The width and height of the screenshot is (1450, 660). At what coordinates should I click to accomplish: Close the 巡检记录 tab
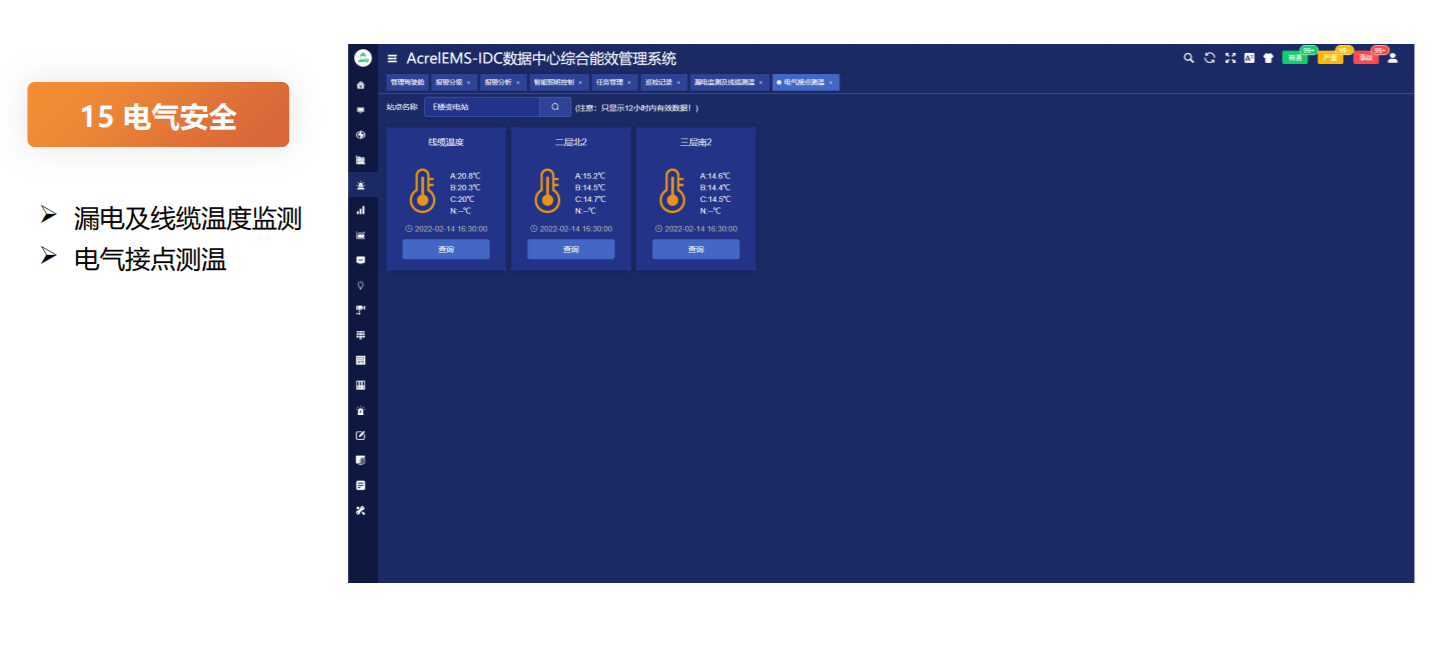pos(678,82)
